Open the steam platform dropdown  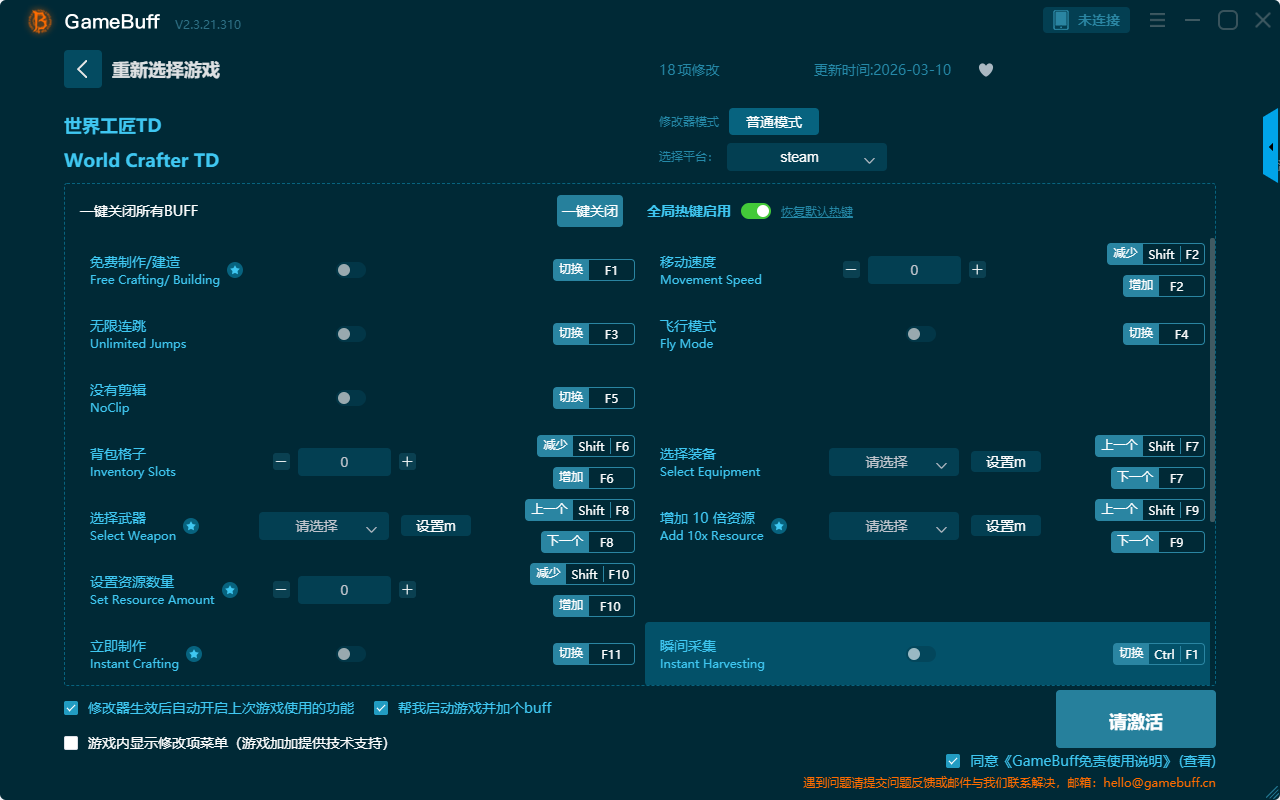coord(806,157)
